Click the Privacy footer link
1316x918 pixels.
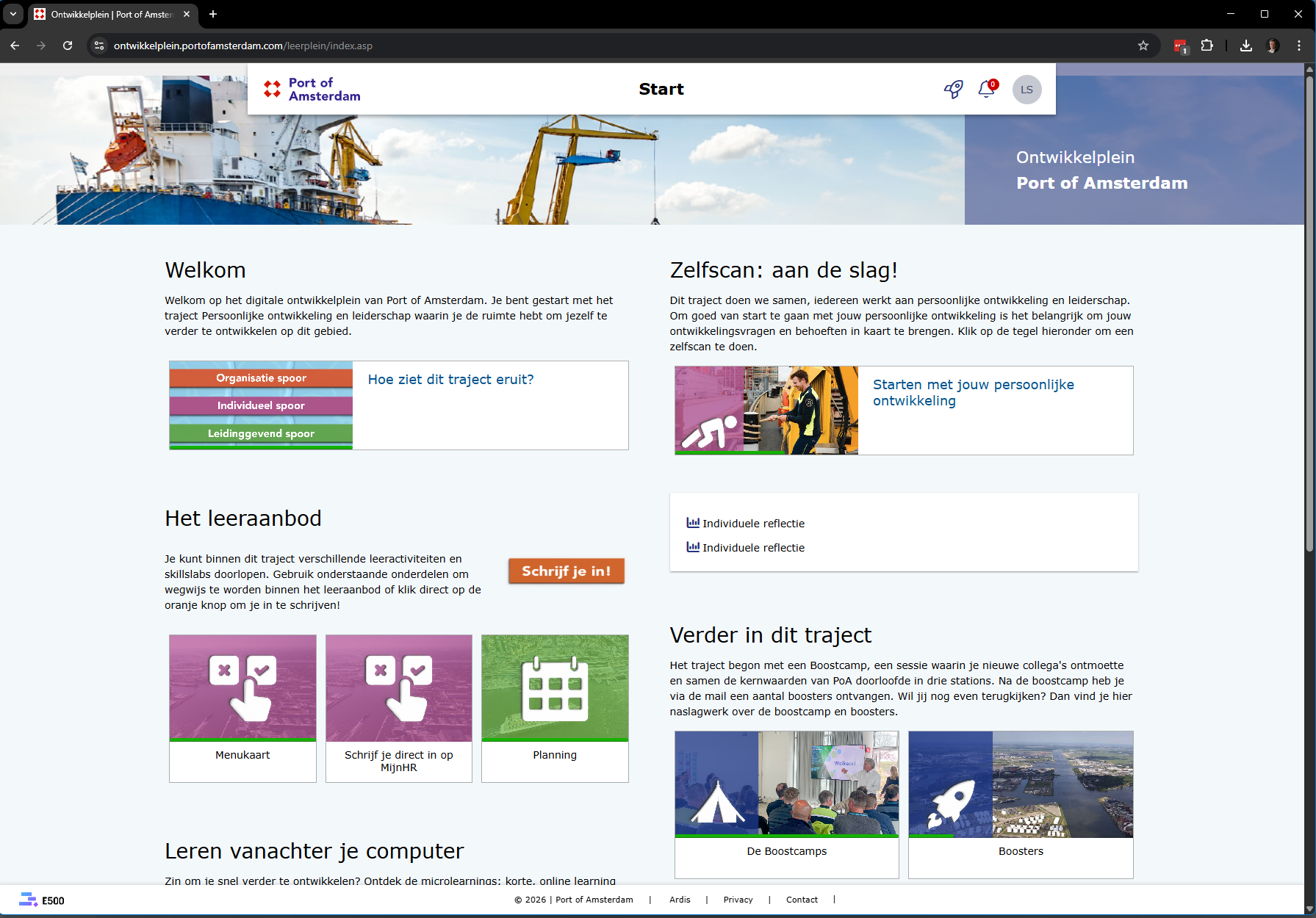[738, 900]
